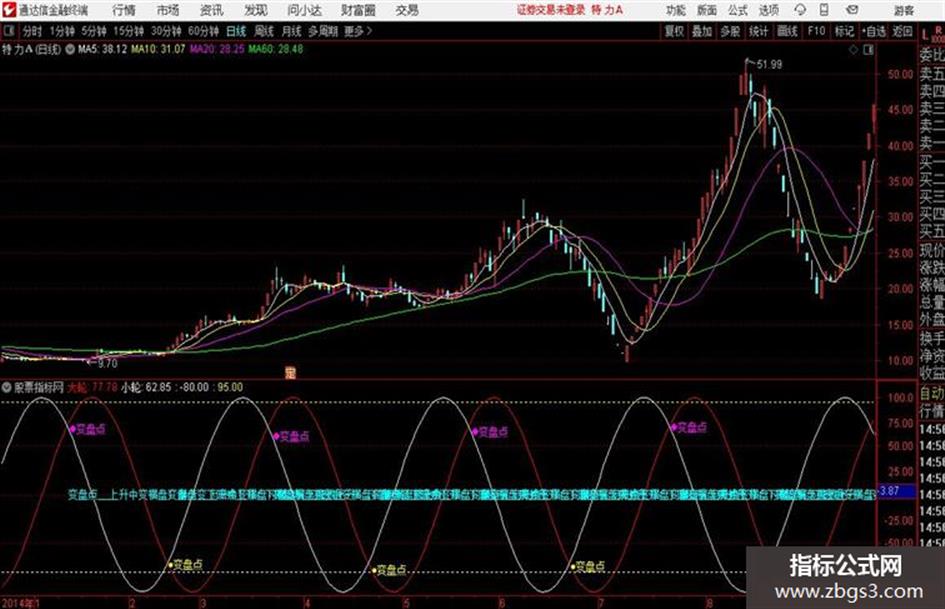Click the 叠加 overlay button
Viewport: 945px width, 609px height.
[702, 31]
